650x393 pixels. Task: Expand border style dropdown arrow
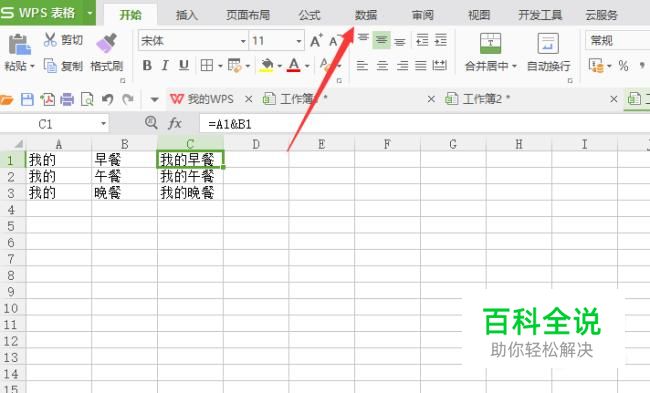(220, 66)
